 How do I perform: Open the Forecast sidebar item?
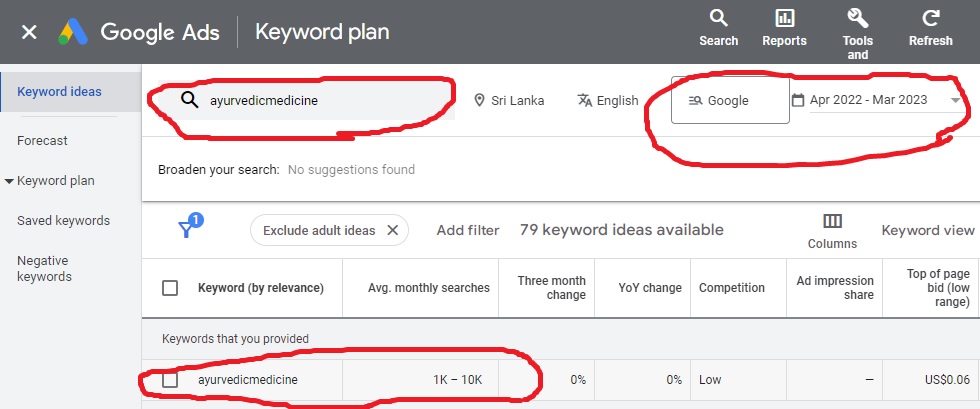[x=42, y=141]
